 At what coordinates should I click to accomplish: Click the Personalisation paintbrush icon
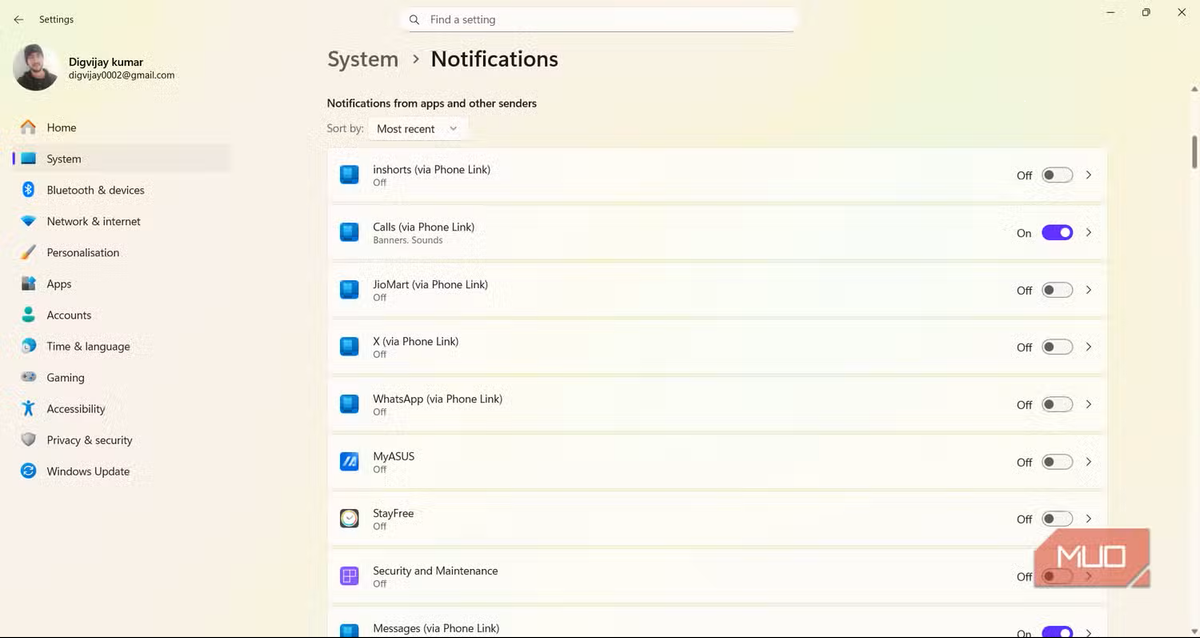(x=28, y=253)
